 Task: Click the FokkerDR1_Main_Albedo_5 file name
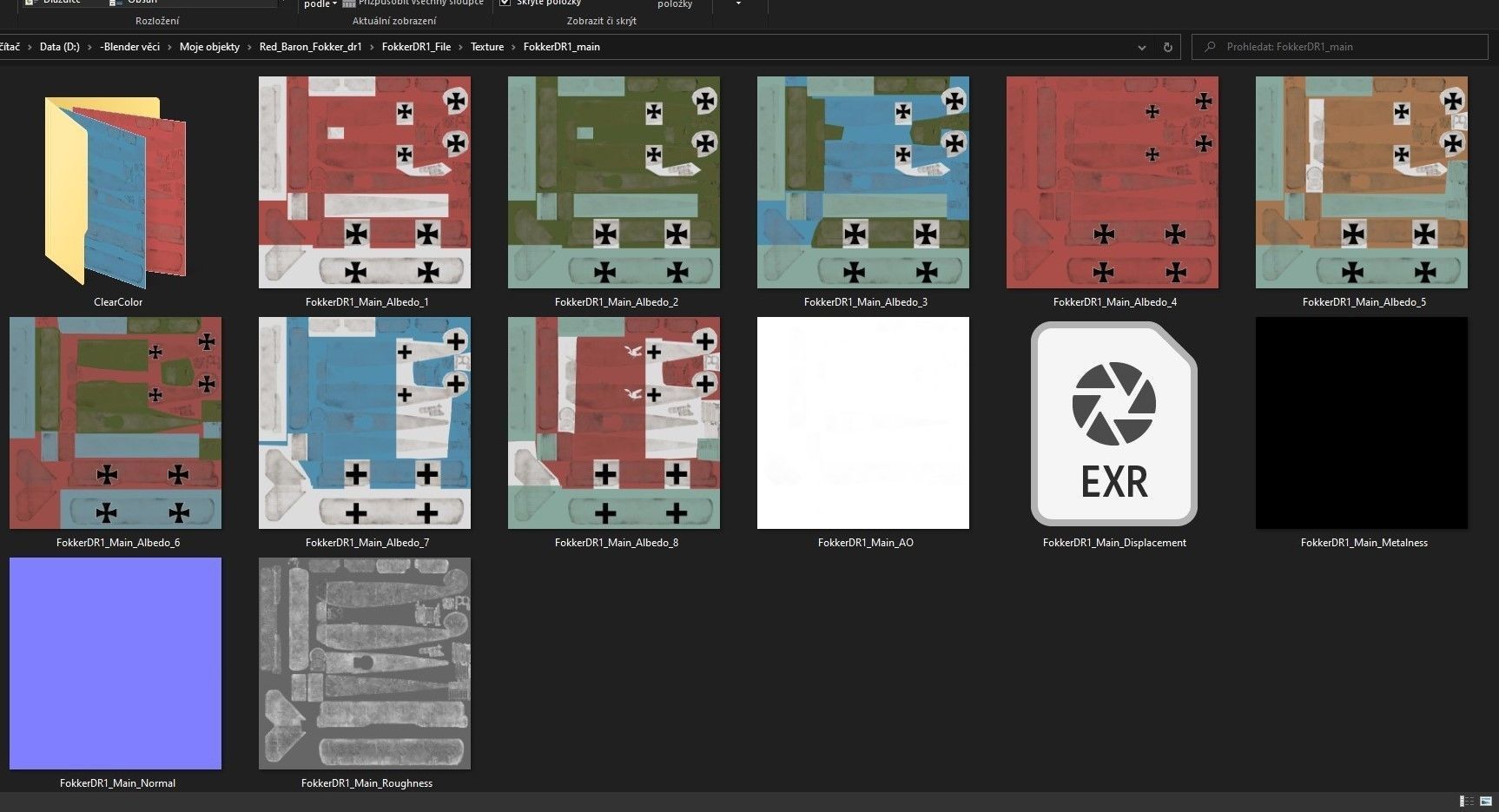click(1364, 302)
